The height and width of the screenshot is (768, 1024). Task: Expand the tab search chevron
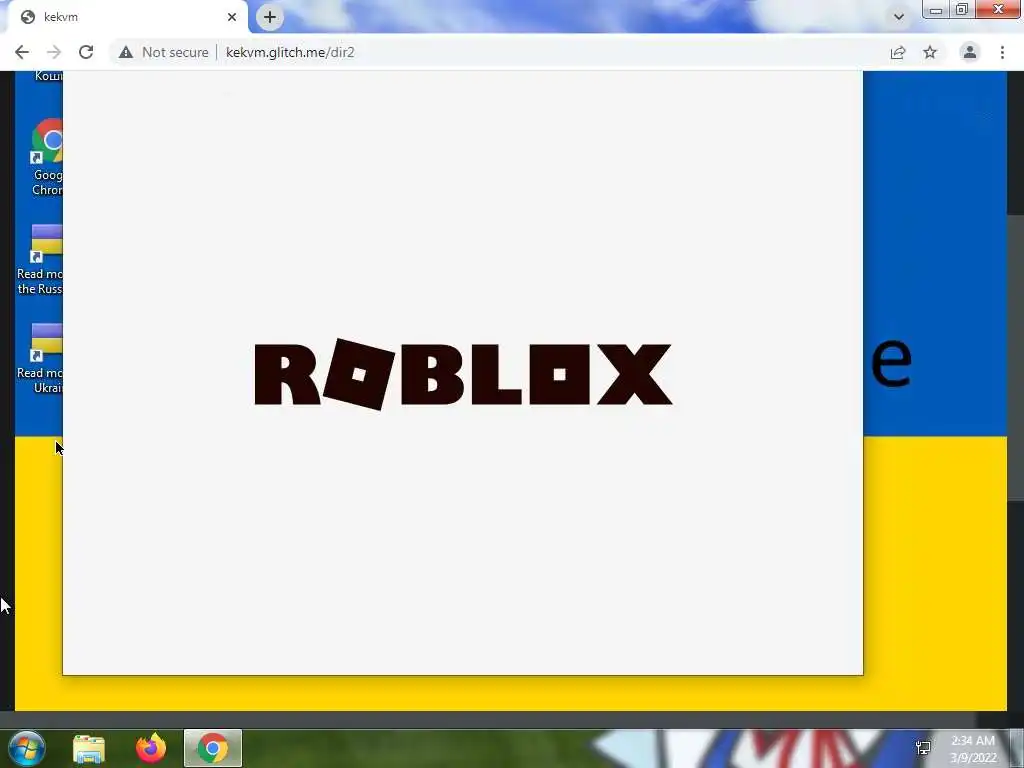(x=899, y=17)
